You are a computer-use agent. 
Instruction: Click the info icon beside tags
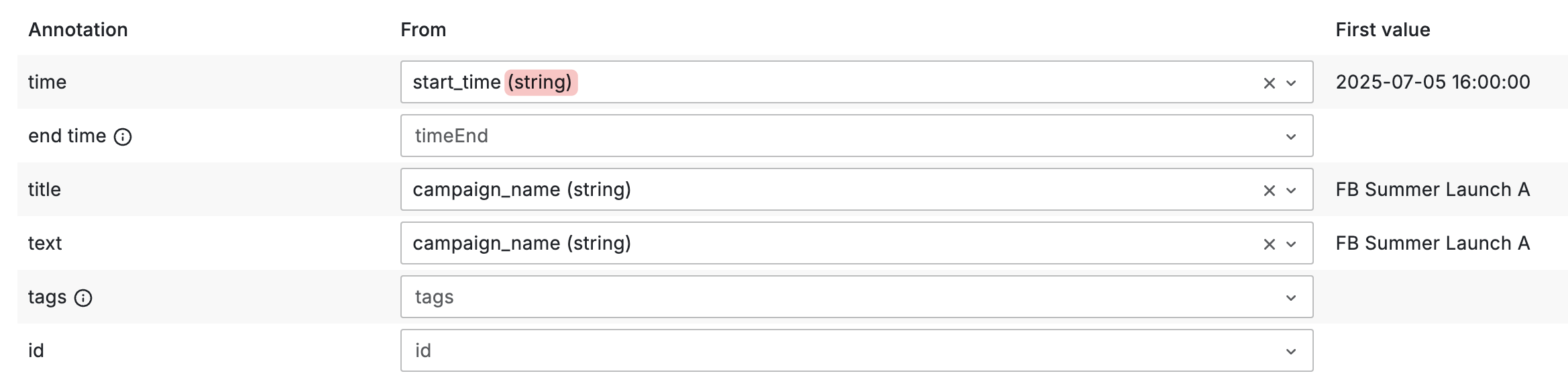click(83, 298)
